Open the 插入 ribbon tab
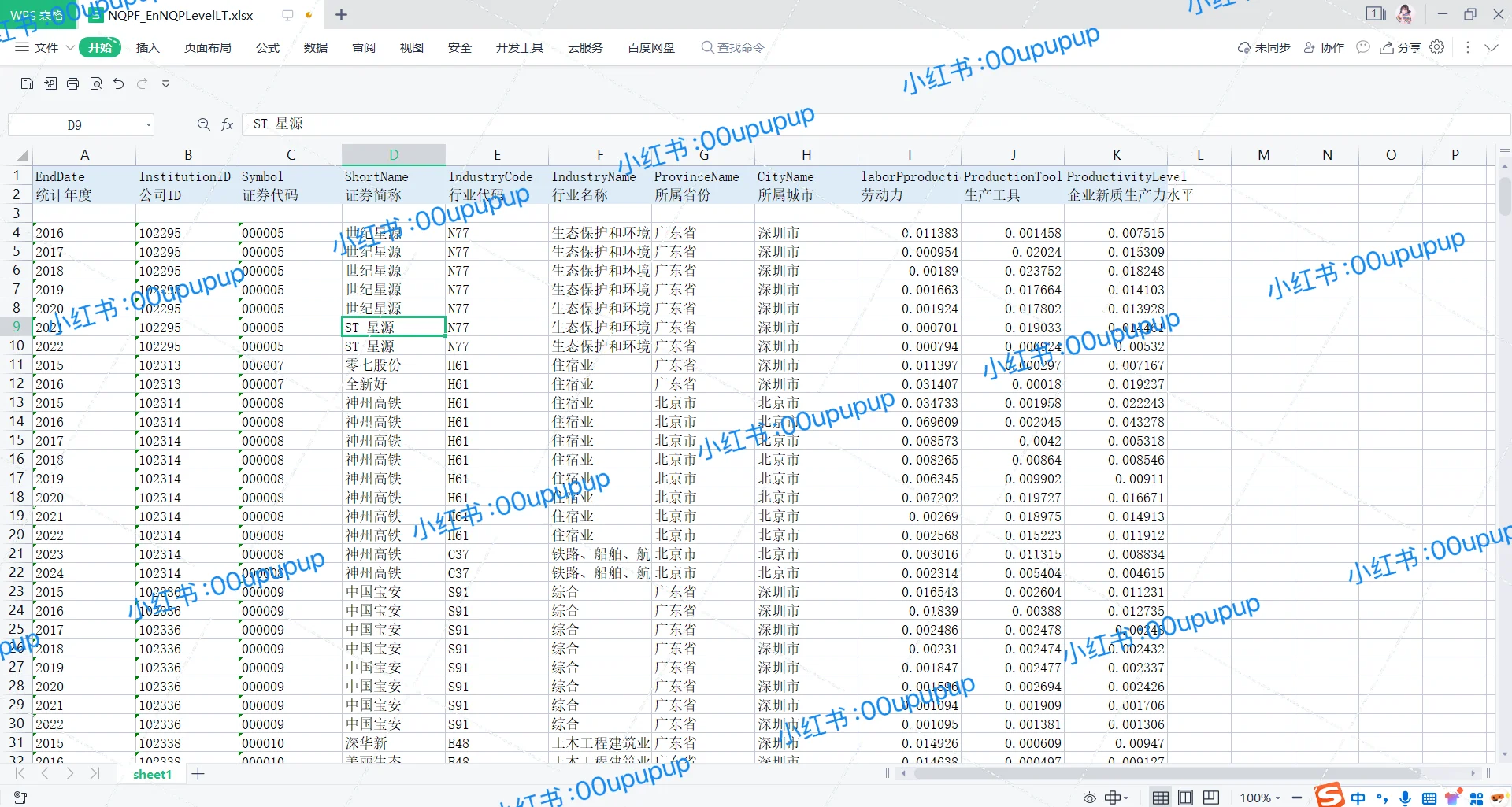1512x807 pixels. (x=147, y=47)
